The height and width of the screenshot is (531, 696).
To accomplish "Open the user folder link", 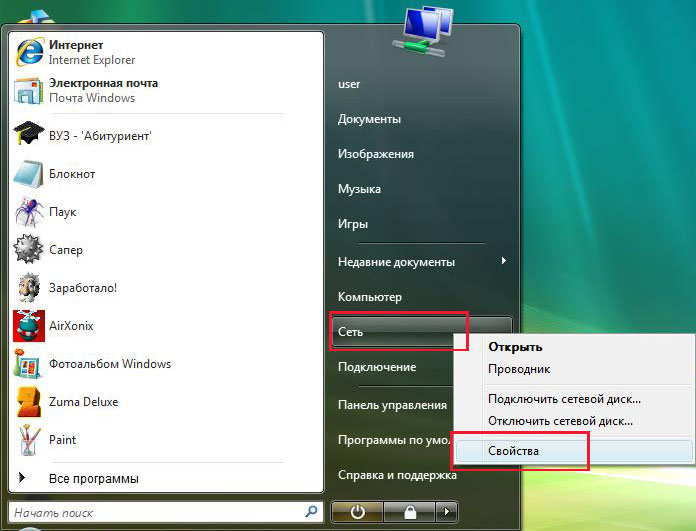I will pyautogui.click(x=349, y=84).
